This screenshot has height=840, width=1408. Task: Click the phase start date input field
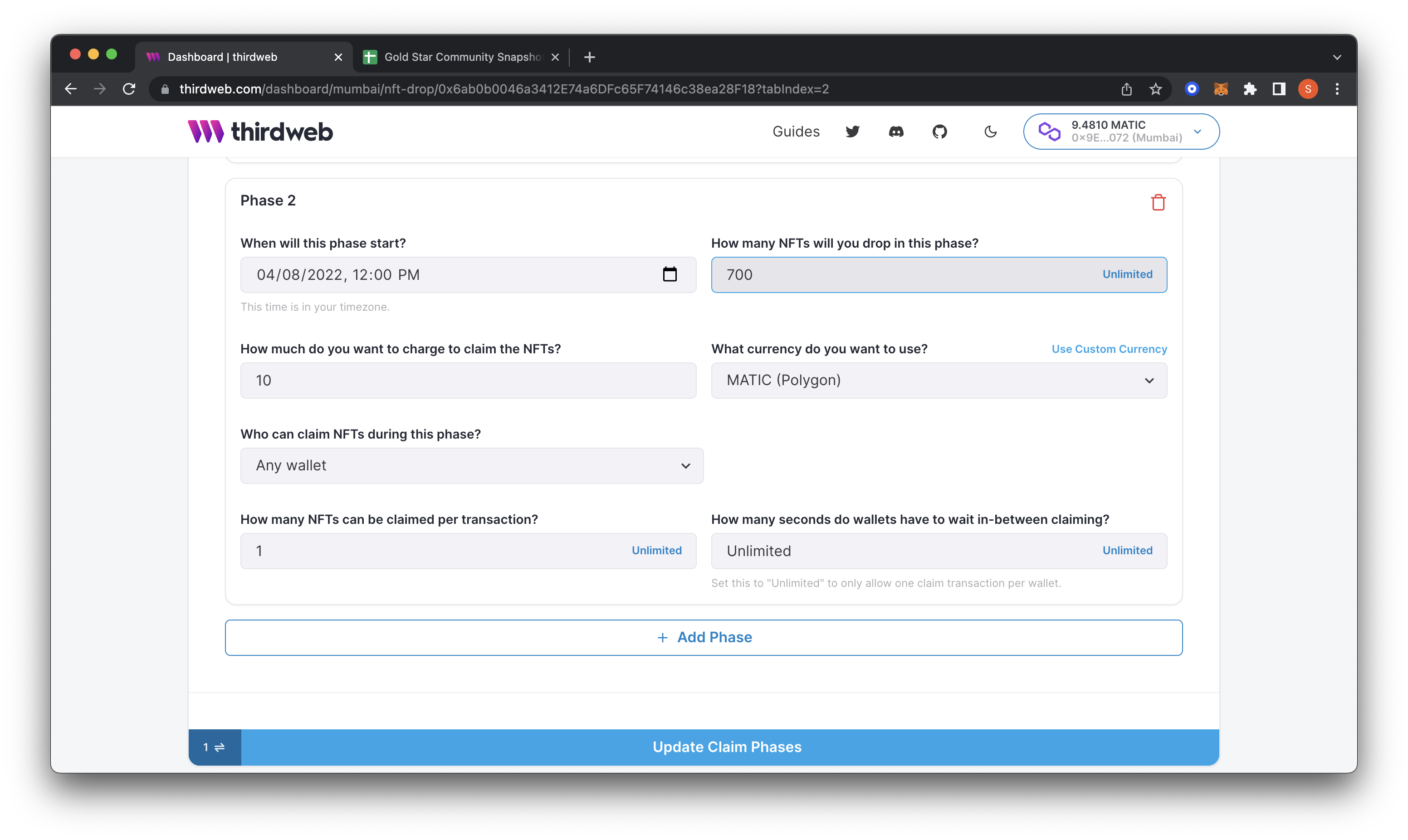[x=468, y=274]
